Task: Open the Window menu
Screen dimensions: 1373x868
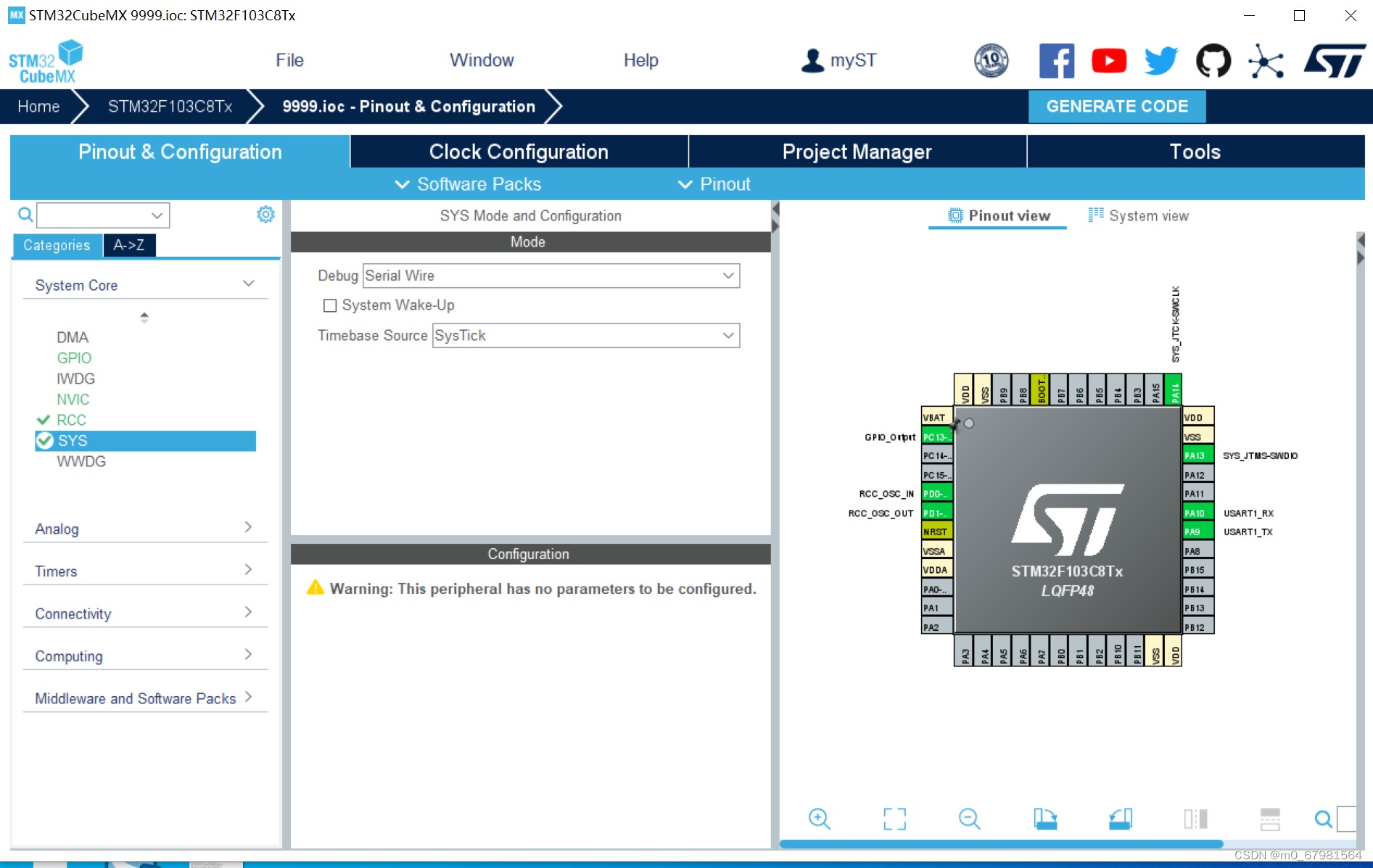Action: pyautogui.click(x=482, y=60)
